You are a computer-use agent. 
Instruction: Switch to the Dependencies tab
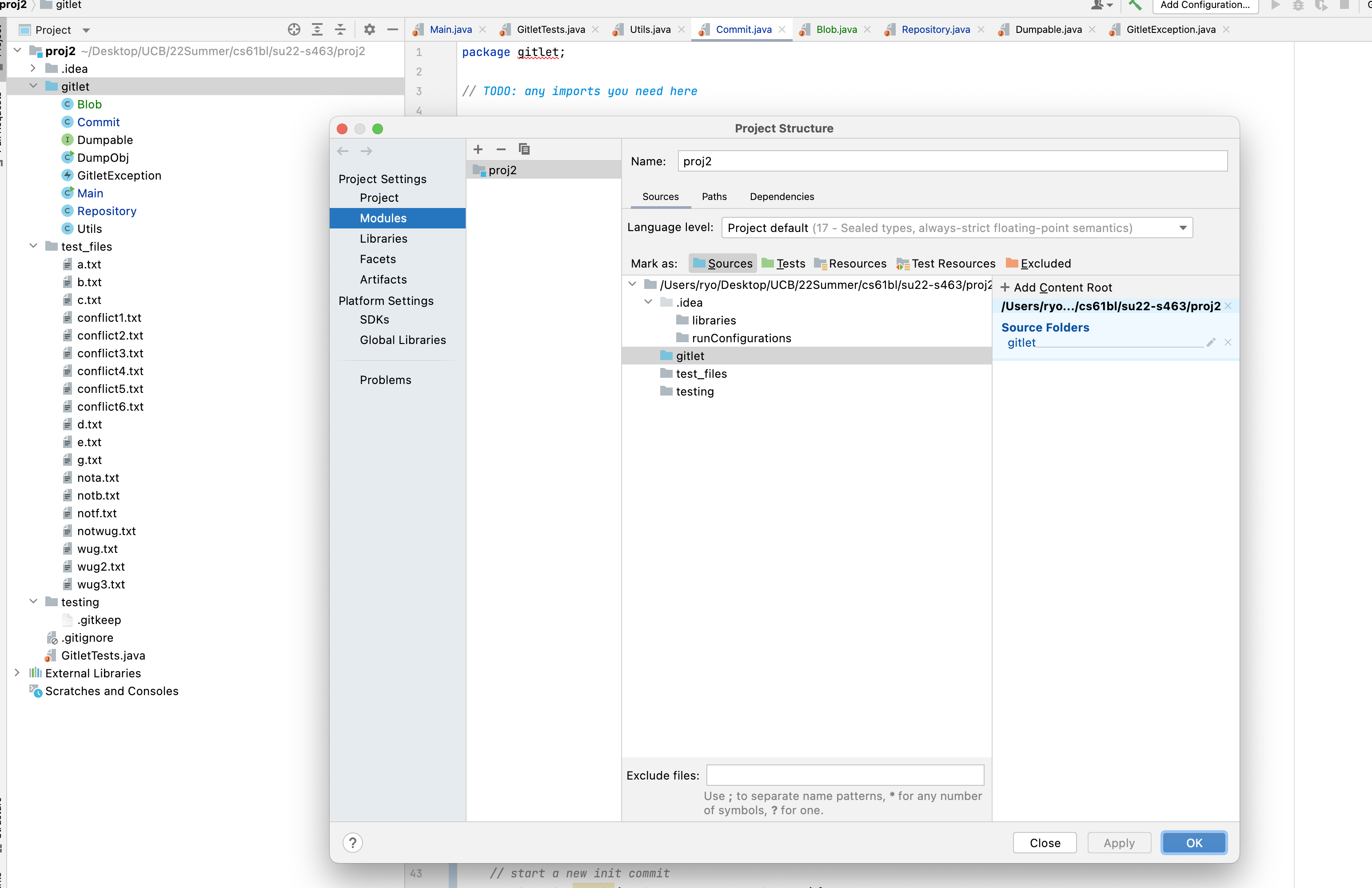pos(782,196)
